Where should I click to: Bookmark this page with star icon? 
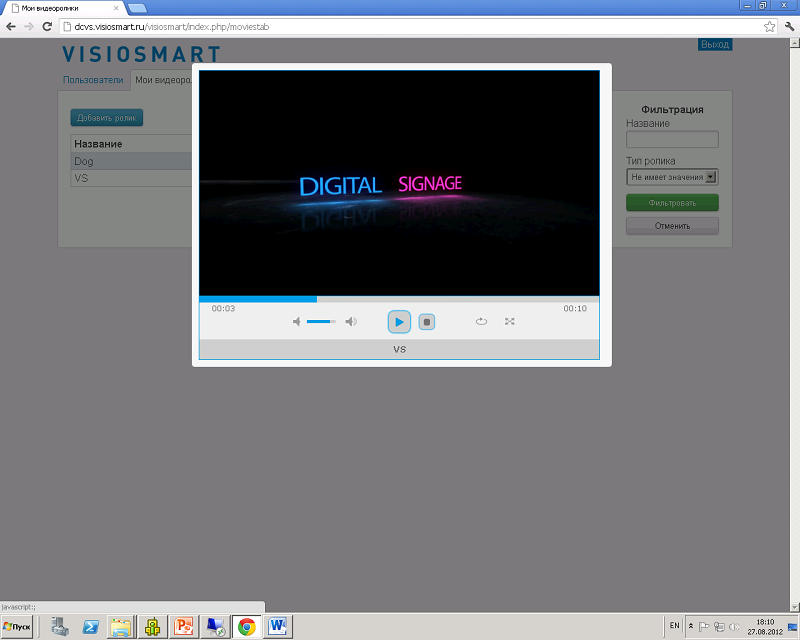[x=769, y=27]
